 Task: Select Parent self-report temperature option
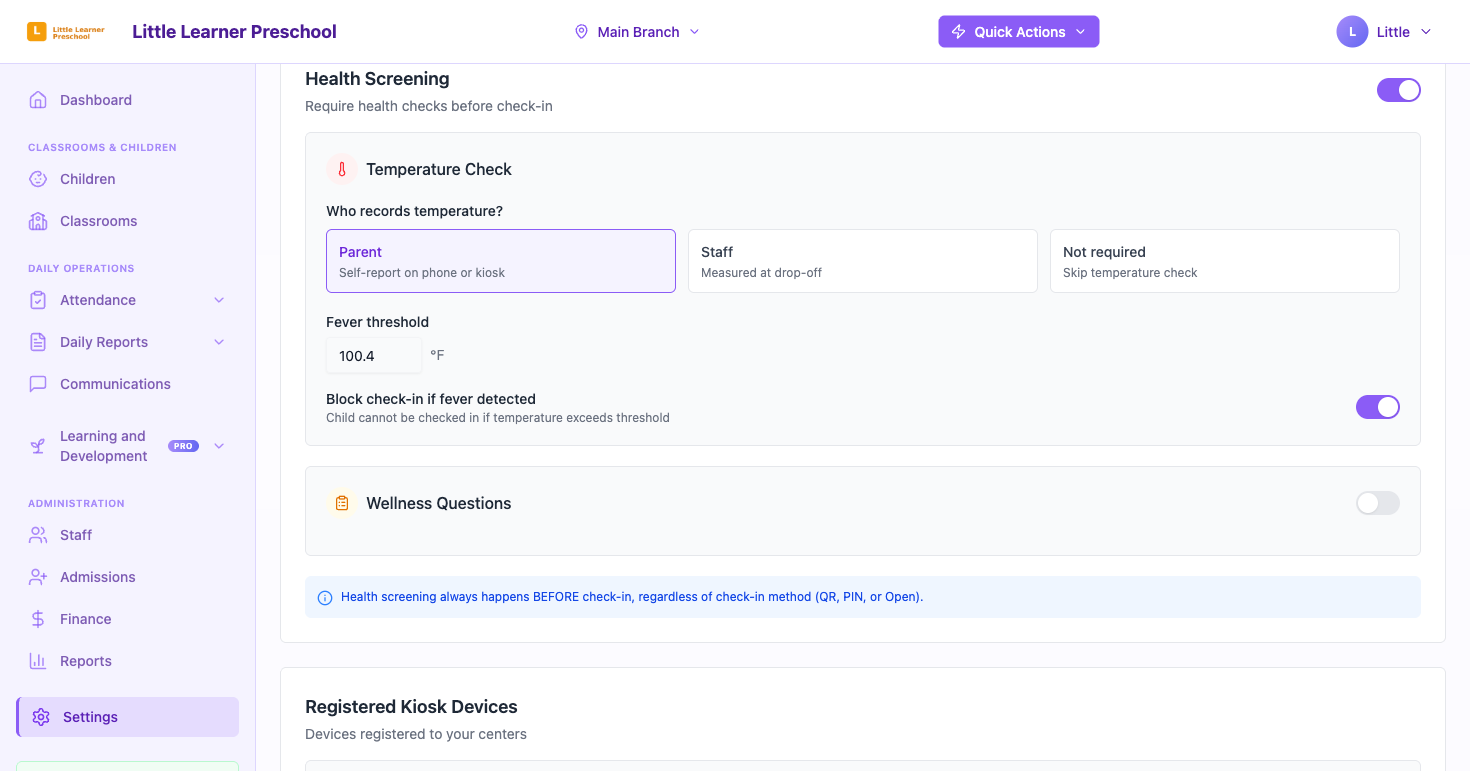pyautogui.click(x=501, y=261)
